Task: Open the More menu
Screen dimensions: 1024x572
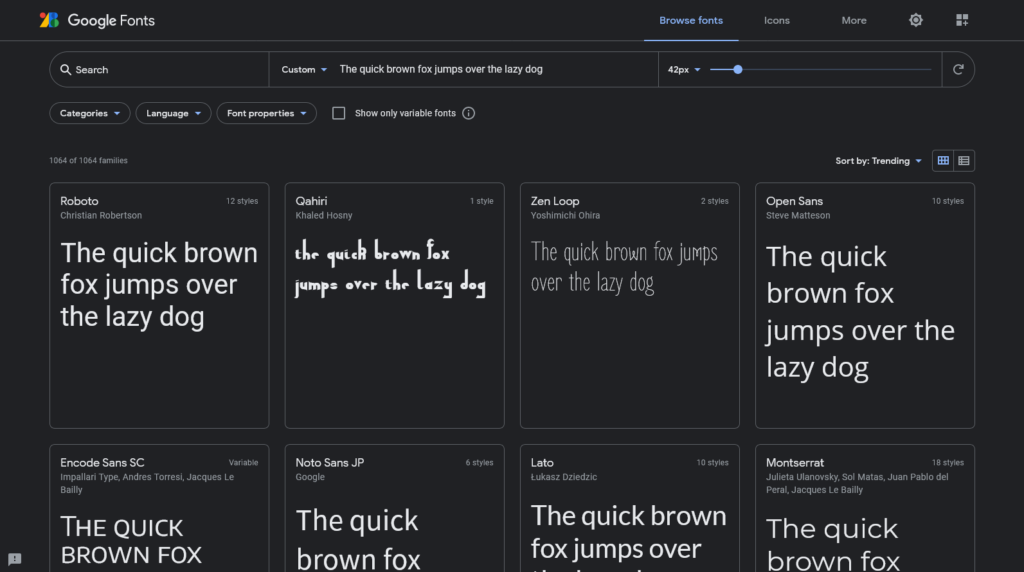Action: click(854, 20)
